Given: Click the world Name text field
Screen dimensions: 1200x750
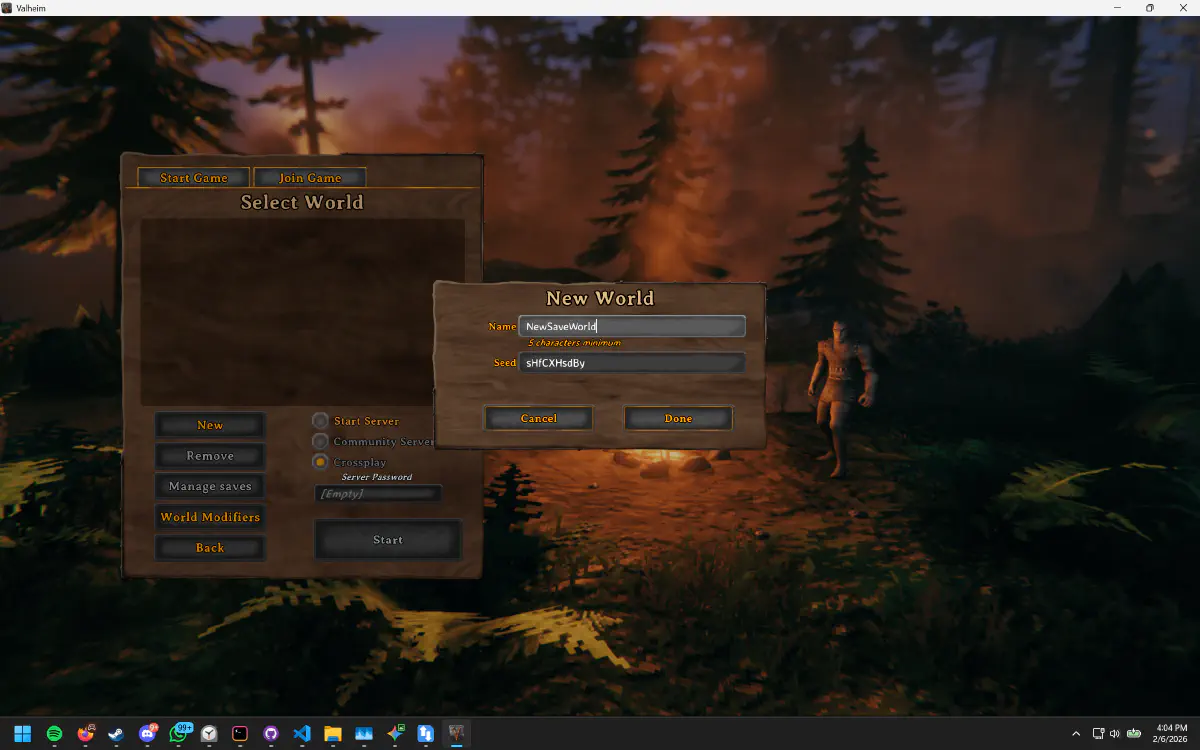Looking at the screenshot, I should click(x=632, y=326).
